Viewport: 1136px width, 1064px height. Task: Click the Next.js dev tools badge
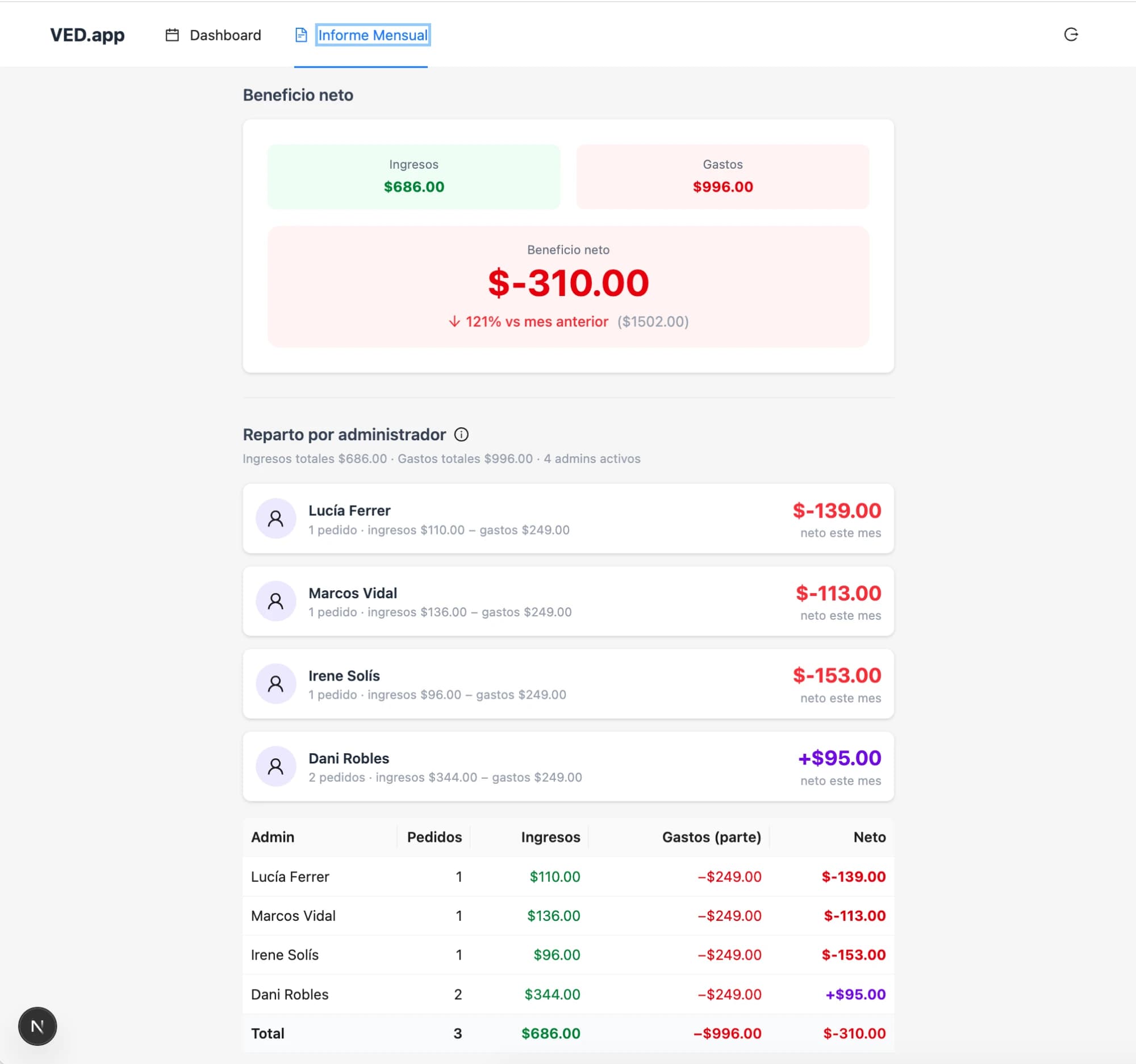37,1027
